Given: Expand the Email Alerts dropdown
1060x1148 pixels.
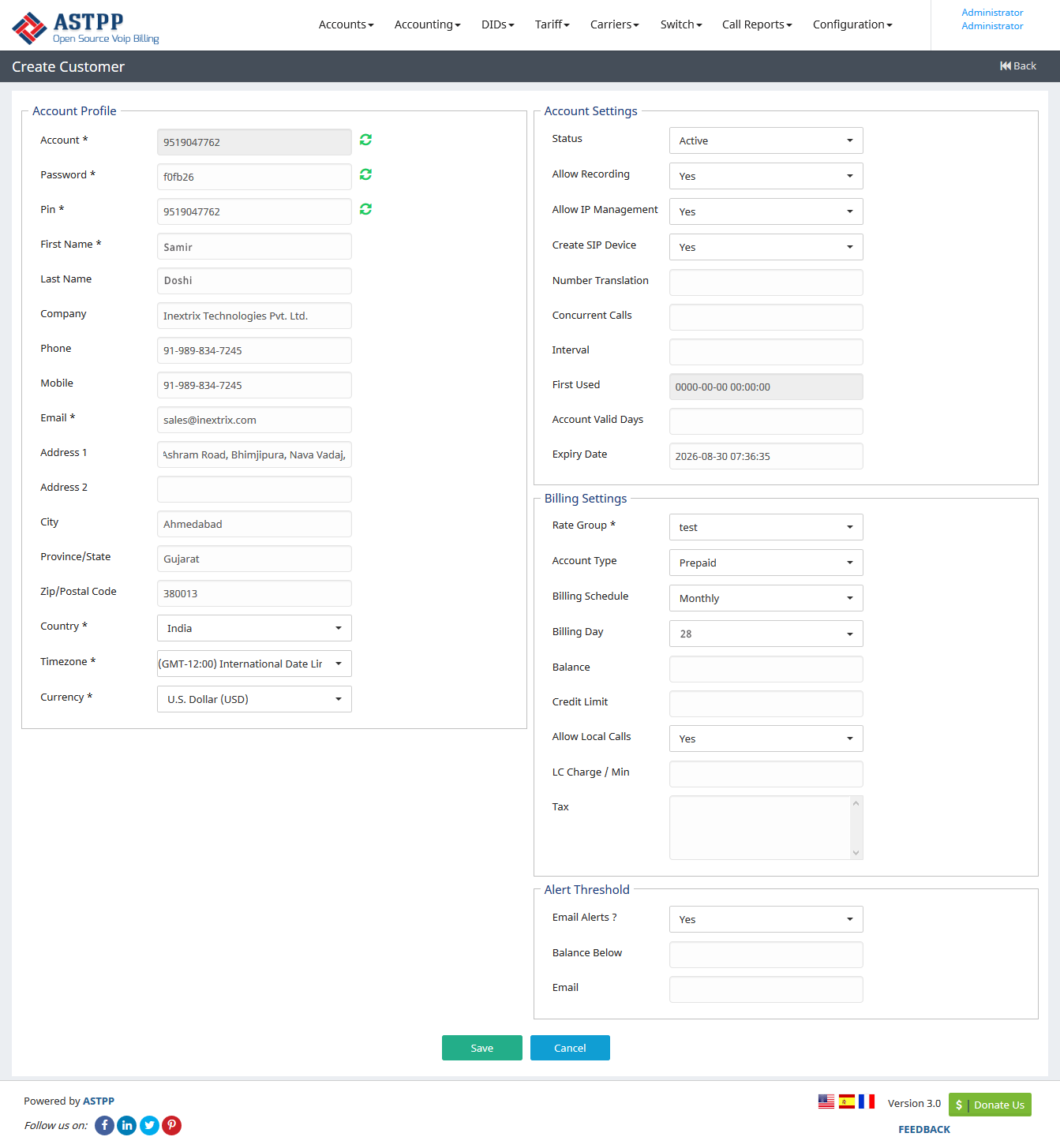Looking at the screenshot, I should 766,919.
